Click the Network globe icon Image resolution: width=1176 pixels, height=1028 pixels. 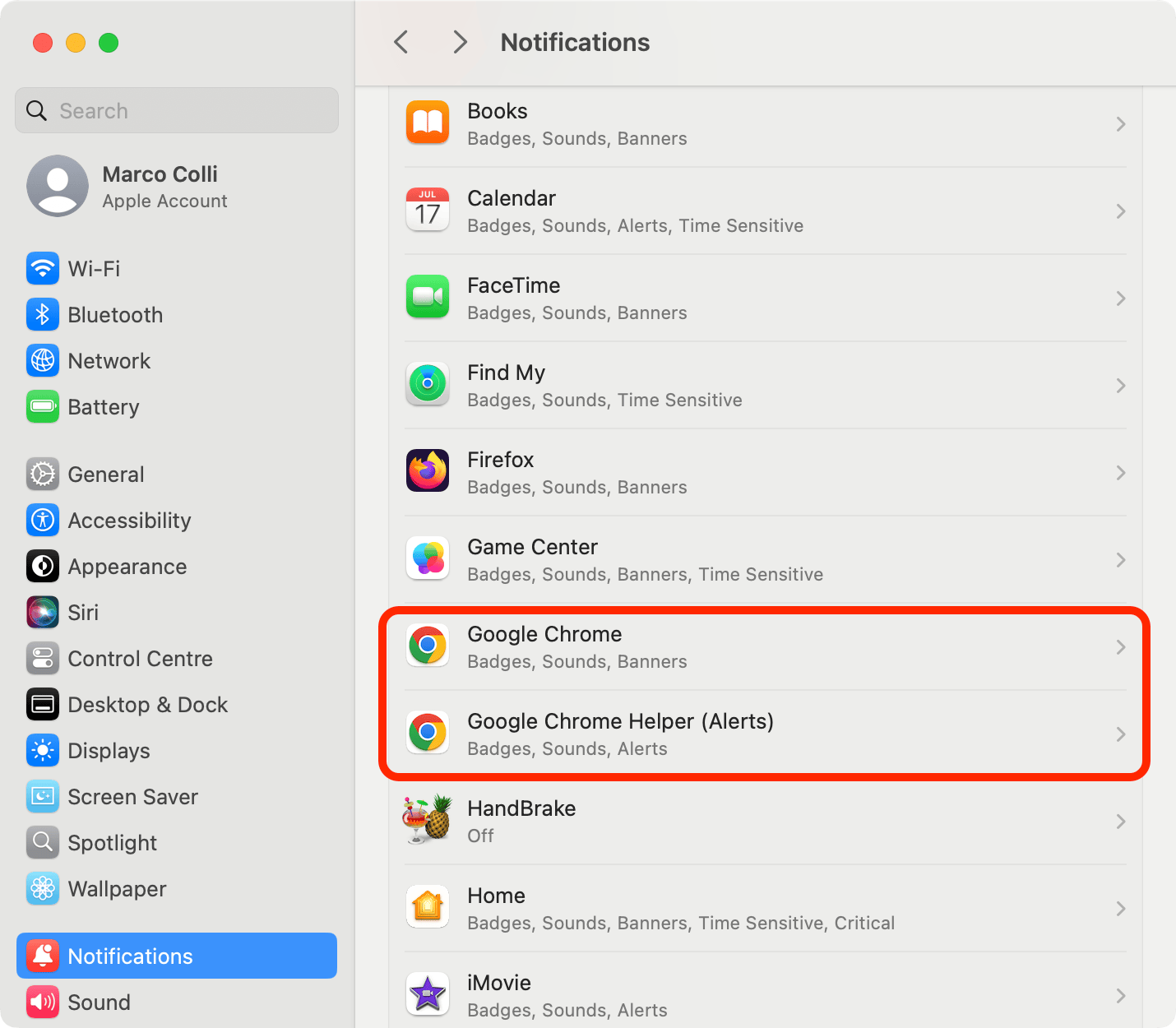43,361
